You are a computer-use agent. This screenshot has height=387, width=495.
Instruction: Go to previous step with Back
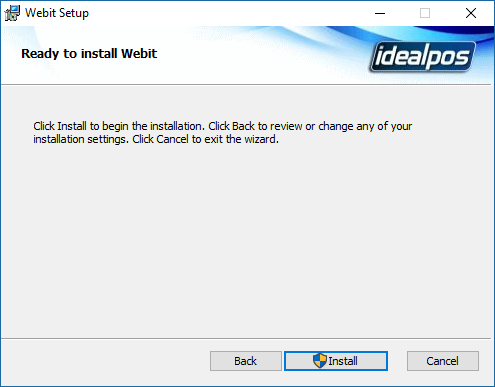tap(246, 361)
